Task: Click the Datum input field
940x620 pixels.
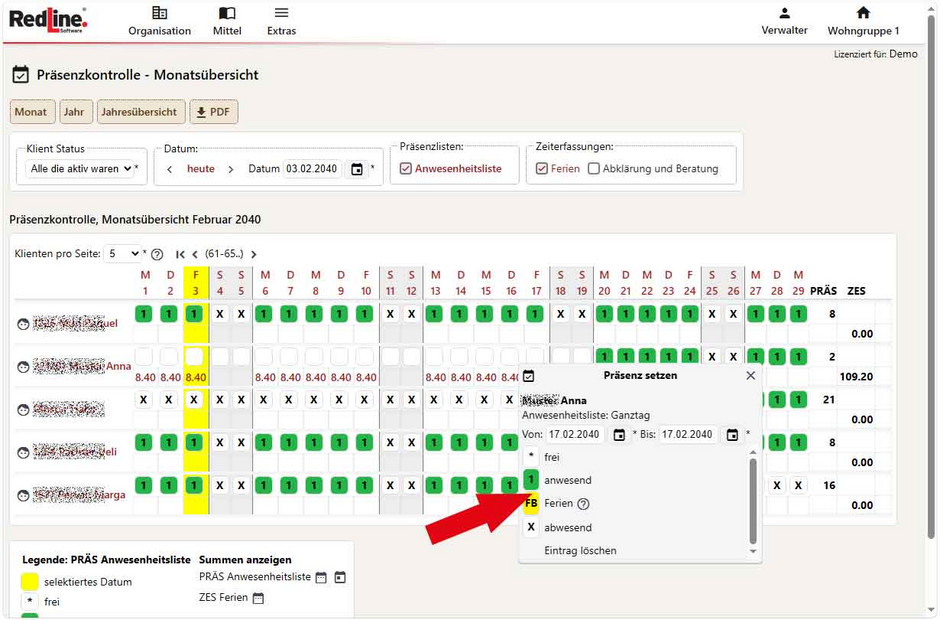Action: (x=313, y=169)
